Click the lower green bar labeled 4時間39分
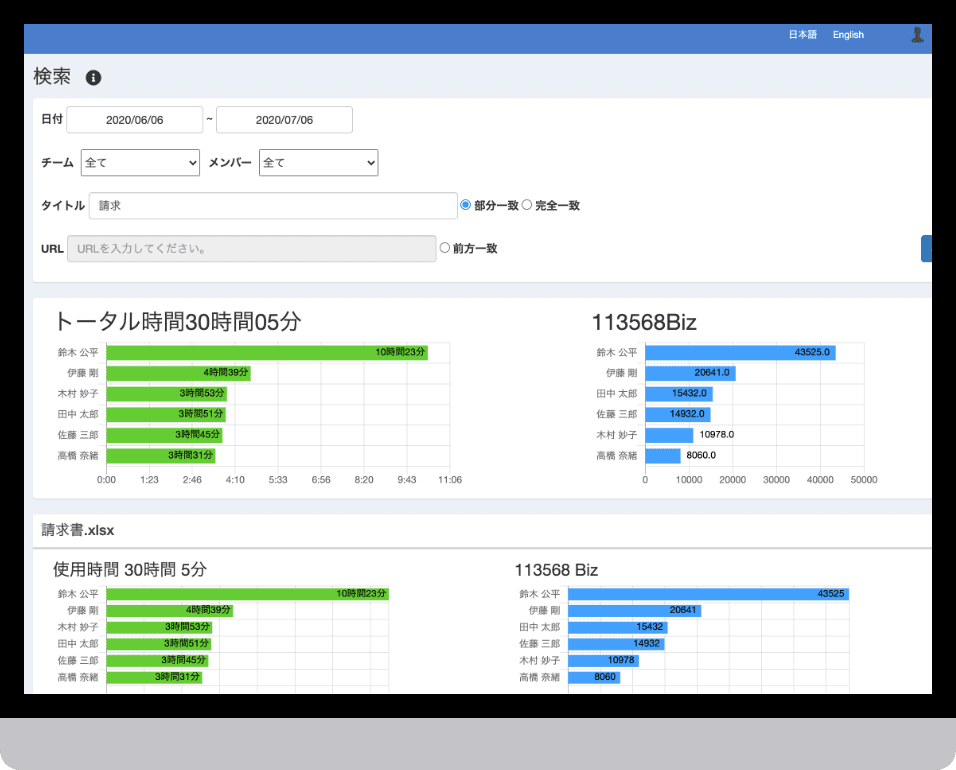 point(169,610)
